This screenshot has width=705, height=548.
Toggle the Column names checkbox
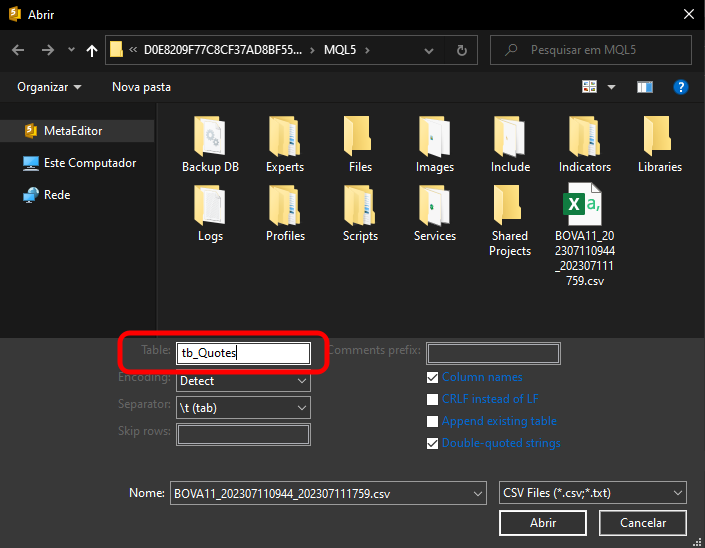coord(432,377)
